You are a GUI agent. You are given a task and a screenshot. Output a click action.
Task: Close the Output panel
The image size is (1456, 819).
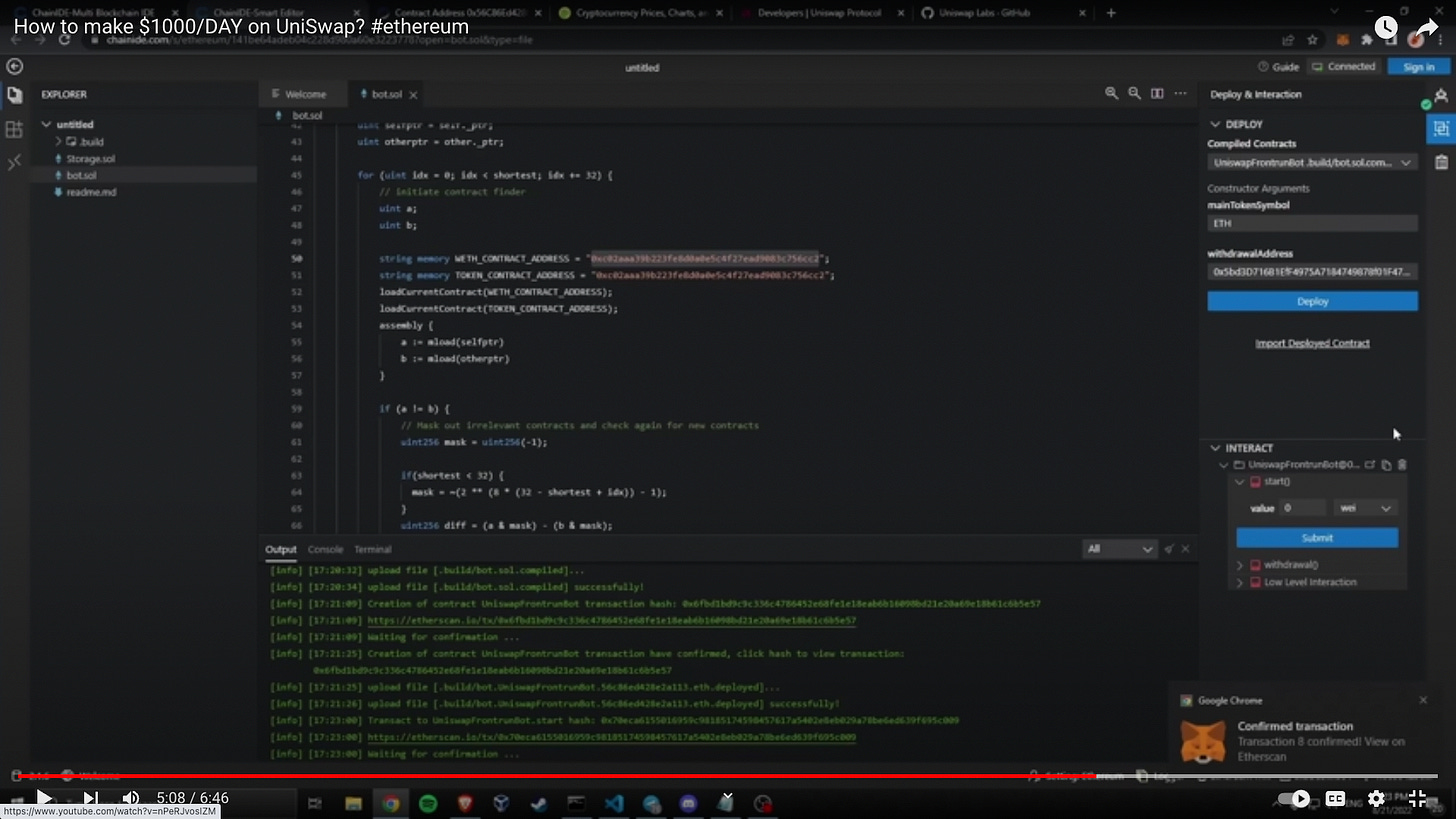[x=1185, y=549]
